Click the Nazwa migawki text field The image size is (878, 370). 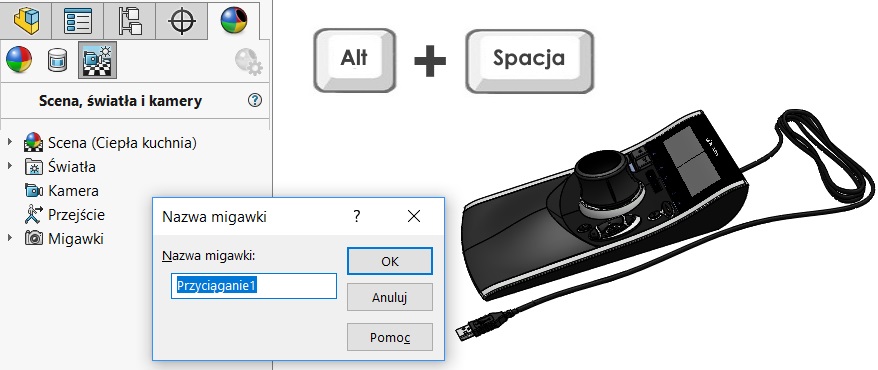click(x=254, y=286)
